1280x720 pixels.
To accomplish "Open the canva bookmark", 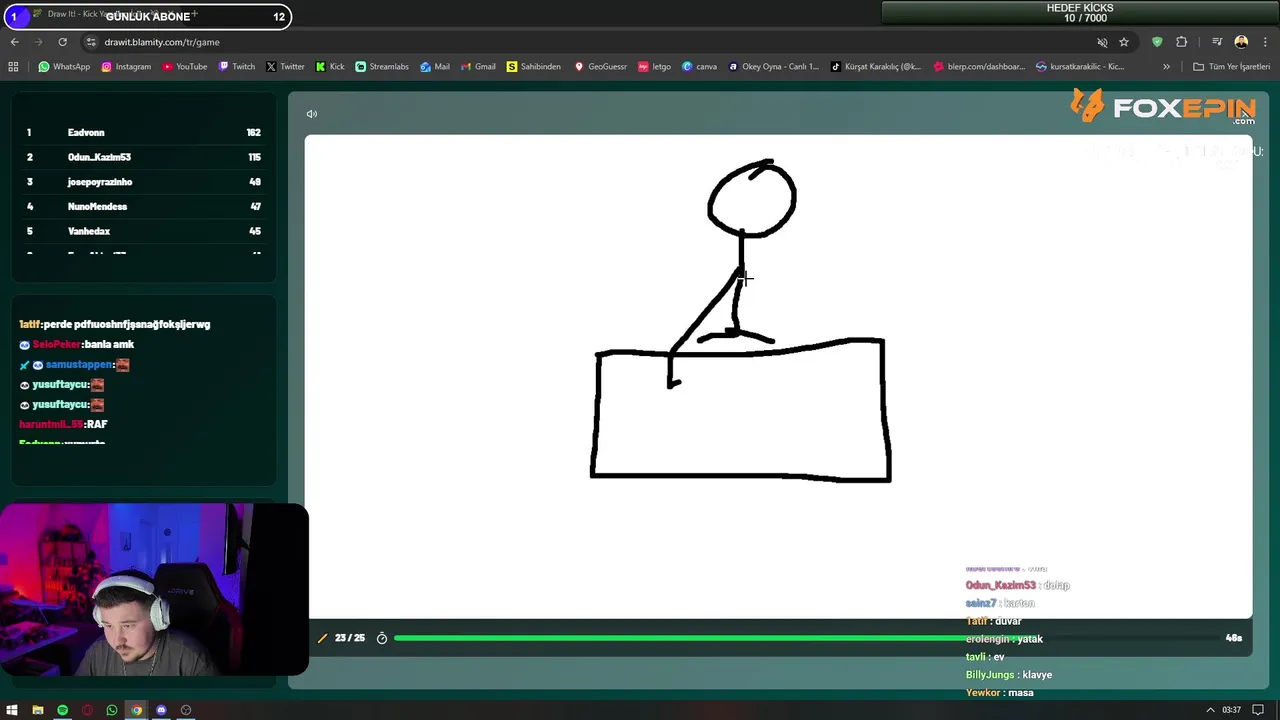I will (699, 67).
